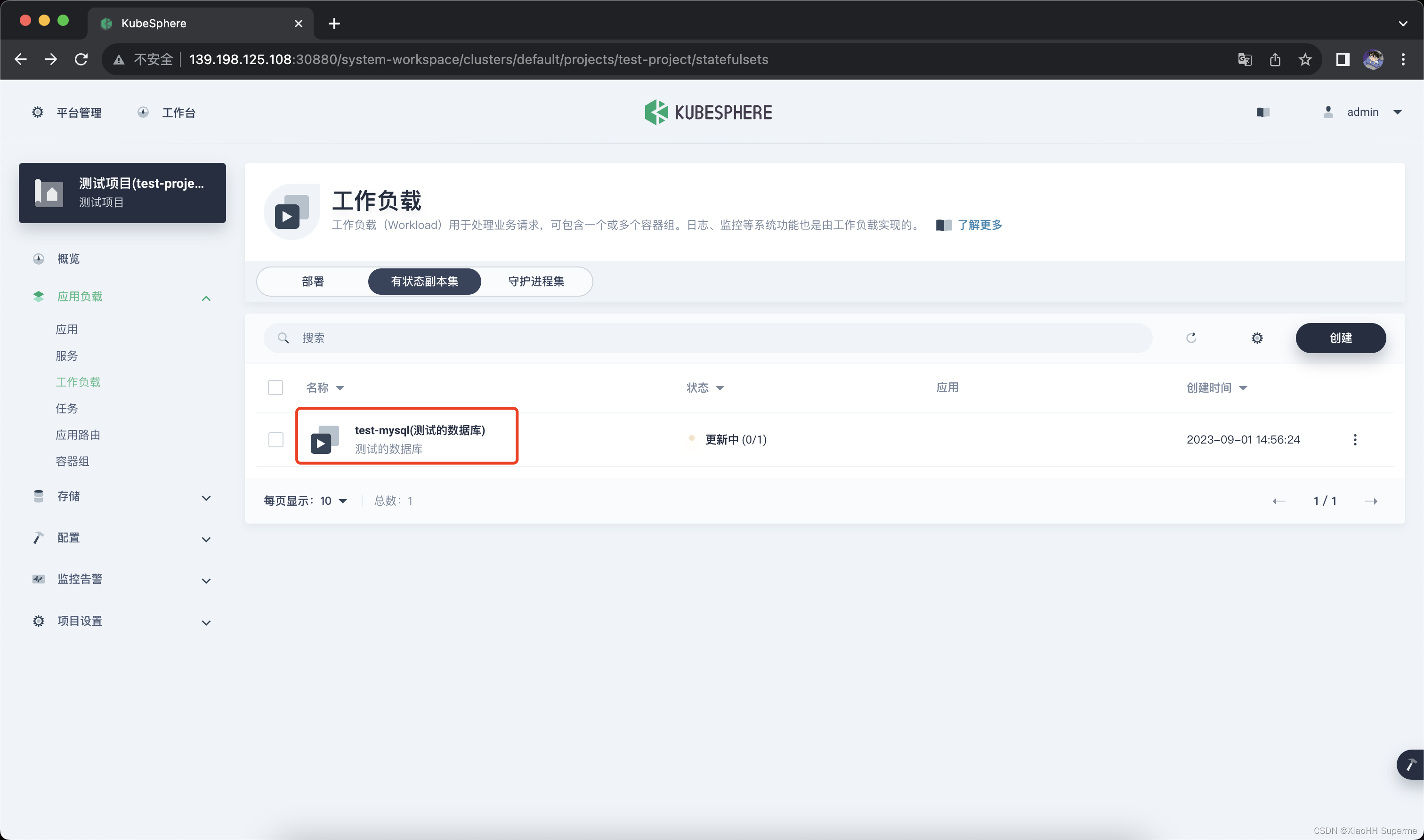The width and height of the screenshot is (1424, 840).
Task: Check the select-all checkbox in the table header
Action: point(275,388)
